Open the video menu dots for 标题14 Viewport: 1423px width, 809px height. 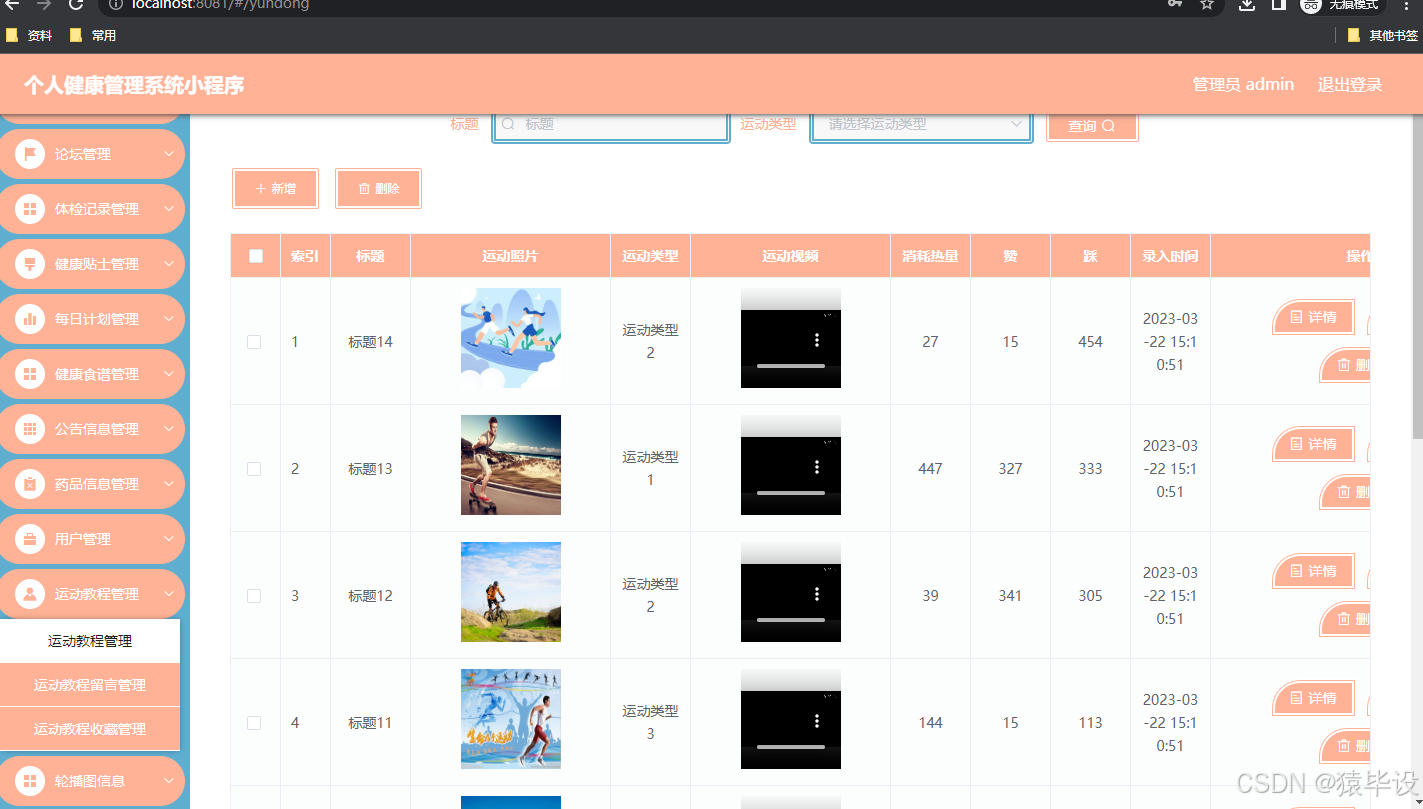click(x=817, y=340)
